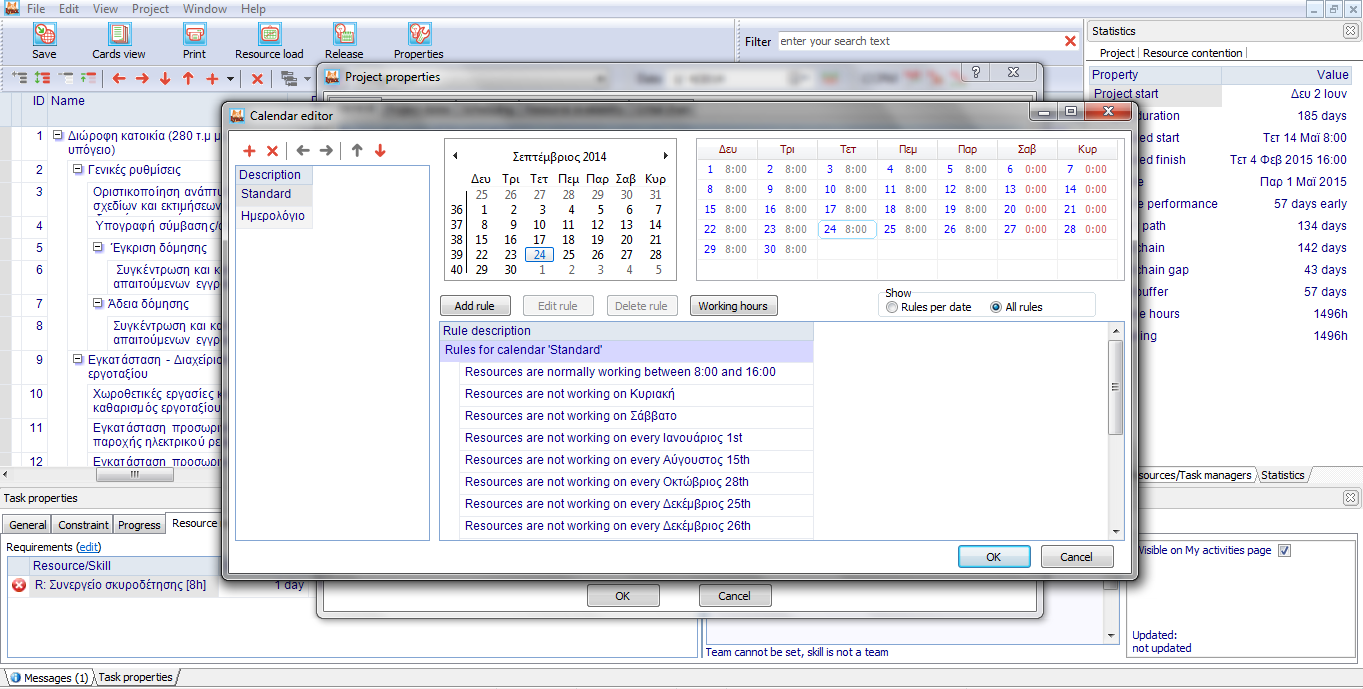This screenshot has width=1363, height=689.
Task: Click red error icon beside Συνεργείο σκυροδέτησης
Action: (x=19, y=585)
